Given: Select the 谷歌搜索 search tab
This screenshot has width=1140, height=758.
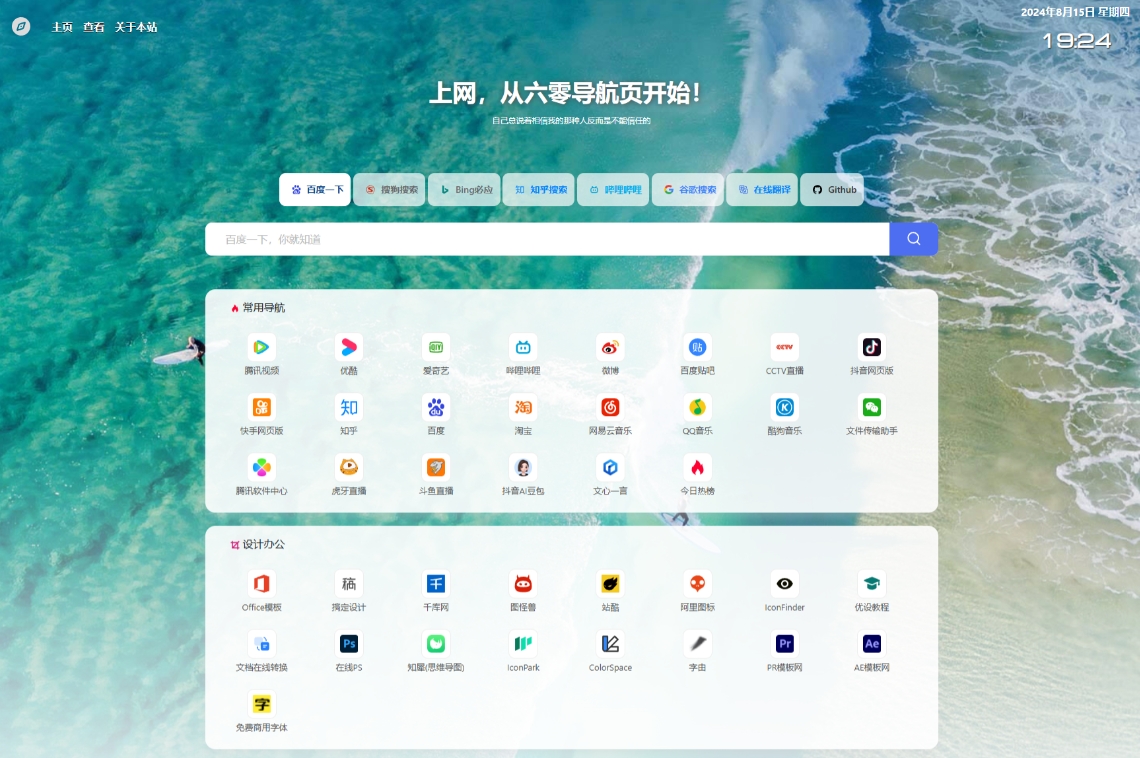Looking at the screenshot, I should point(688,190).
